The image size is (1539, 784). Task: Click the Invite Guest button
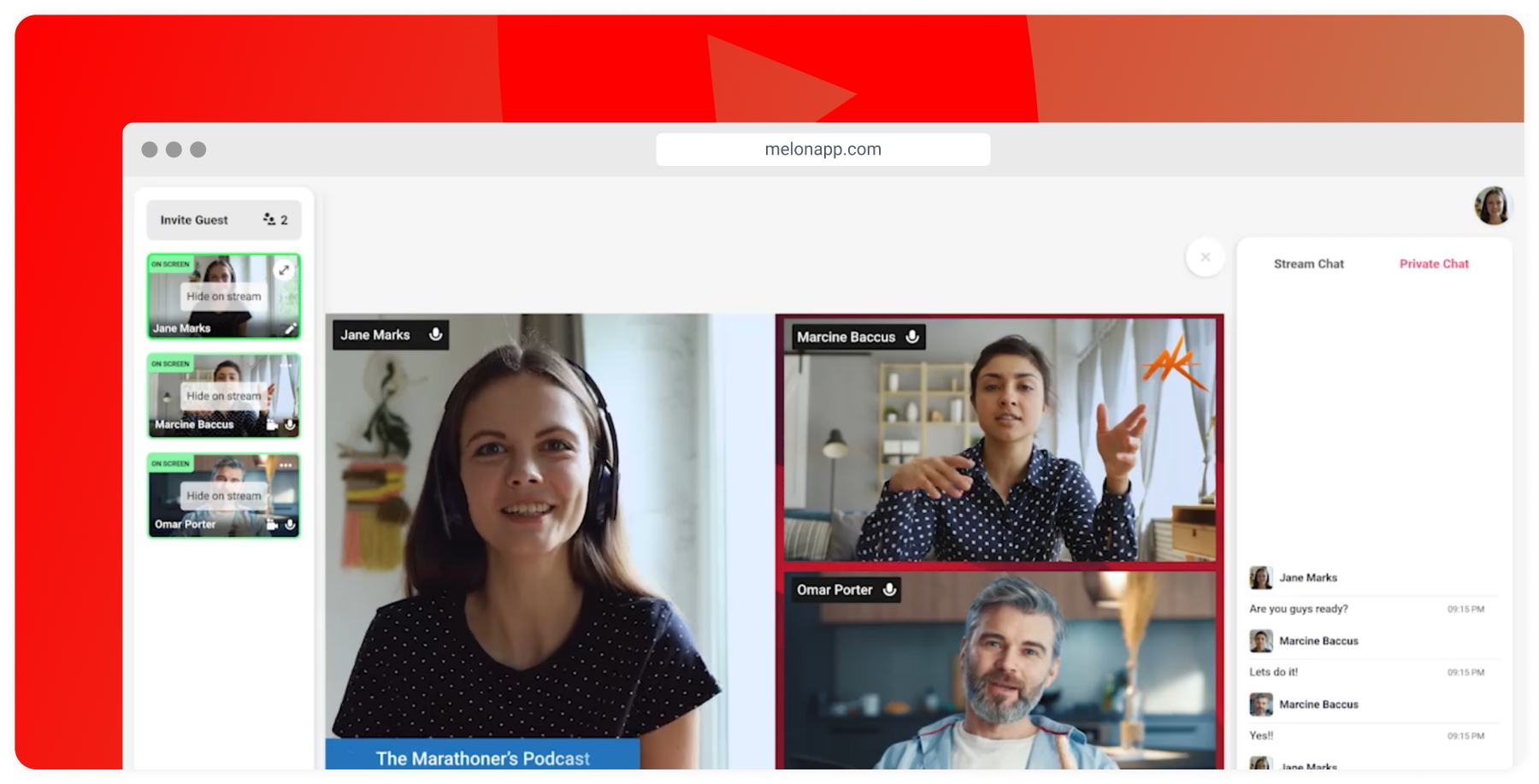[x=224, y=220]
